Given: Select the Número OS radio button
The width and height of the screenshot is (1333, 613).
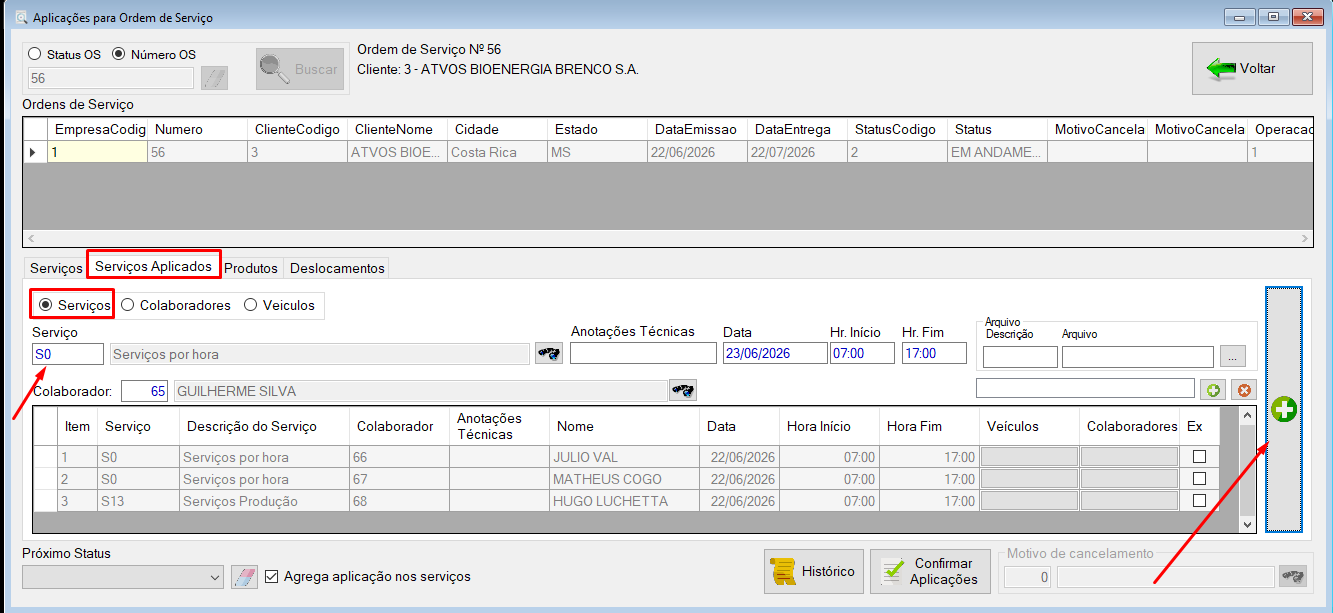Looking at the screenshot, I should (119, 55).
